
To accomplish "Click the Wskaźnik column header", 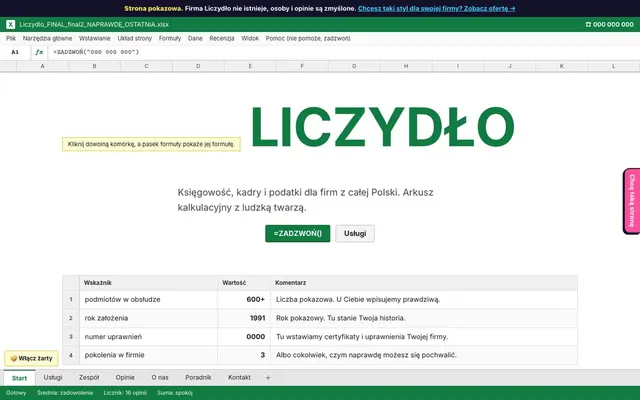I will coord(148,282).
